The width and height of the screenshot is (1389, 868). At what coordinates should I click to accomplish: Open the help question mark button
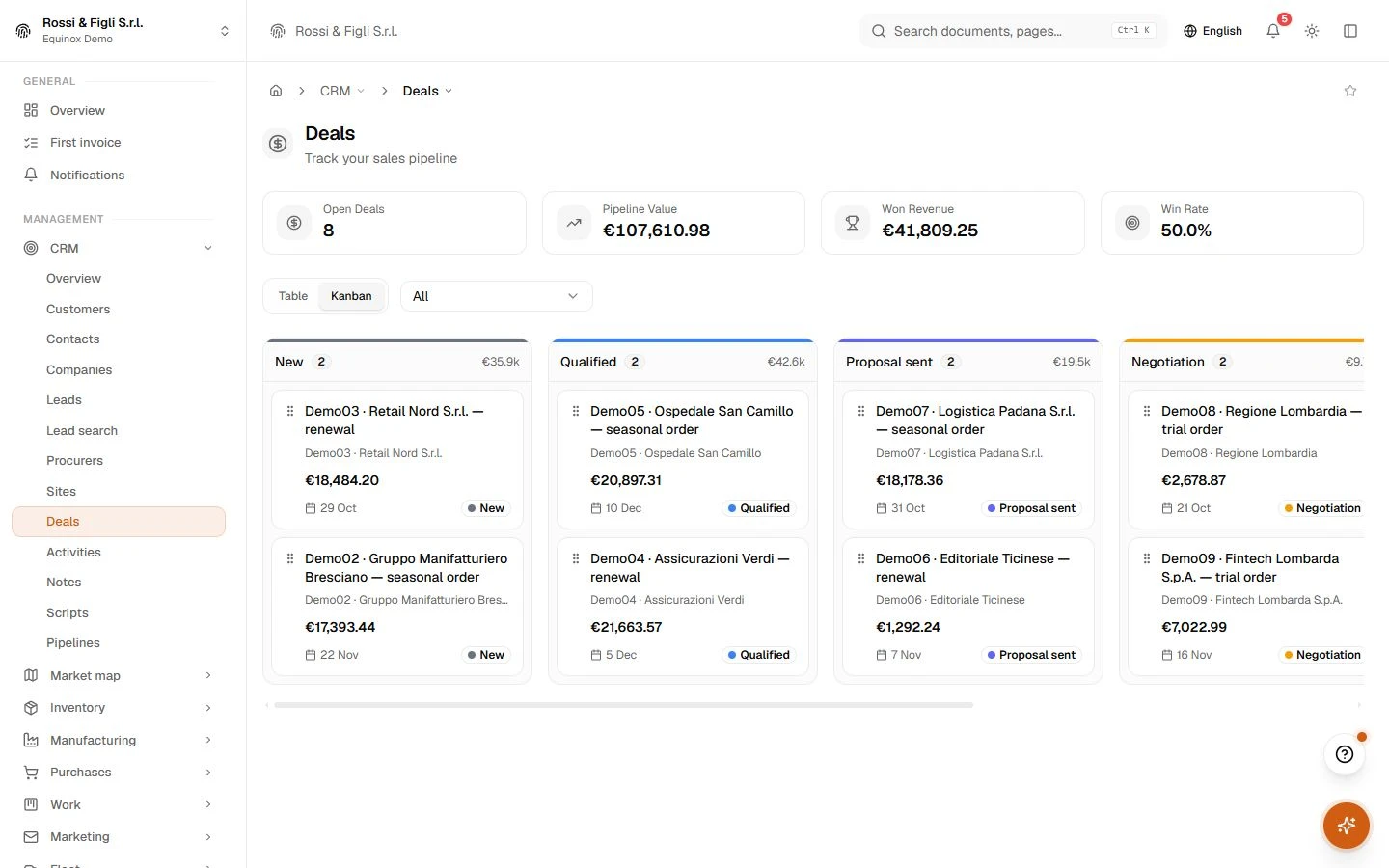click(1345, 754)
